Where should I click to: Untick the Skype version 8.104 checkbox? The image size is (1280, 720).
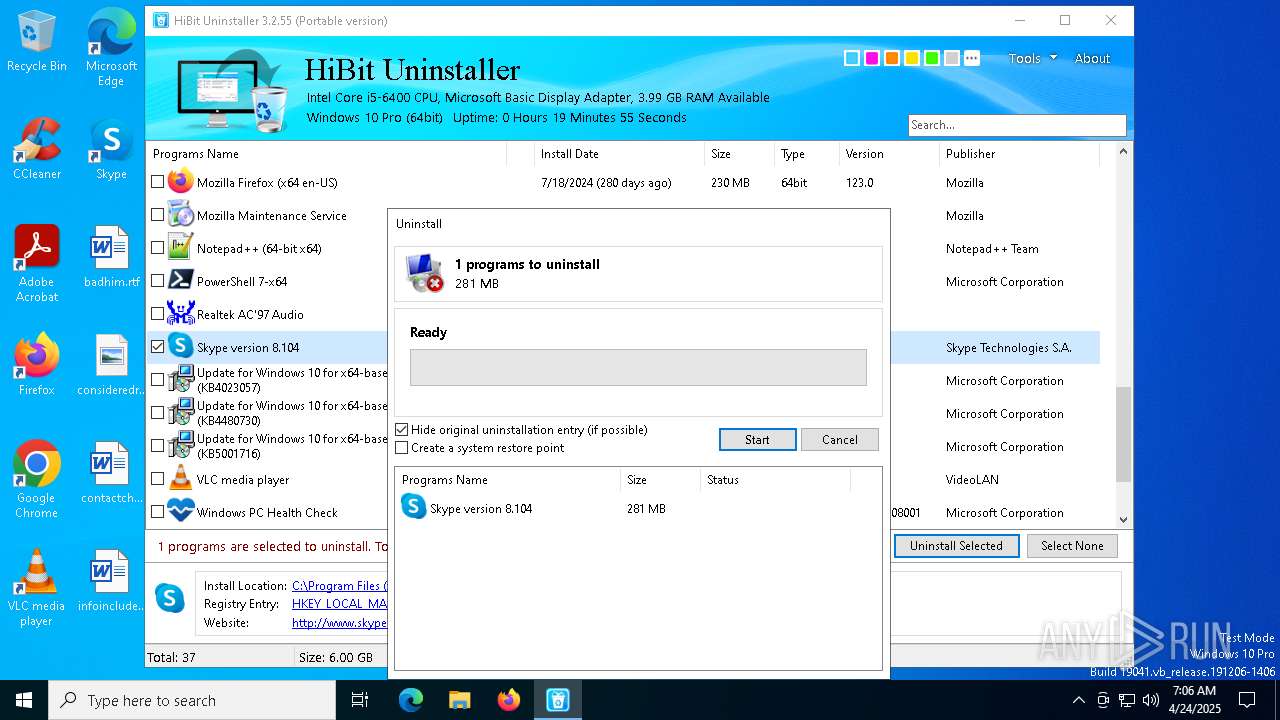(x=157, y=347)
